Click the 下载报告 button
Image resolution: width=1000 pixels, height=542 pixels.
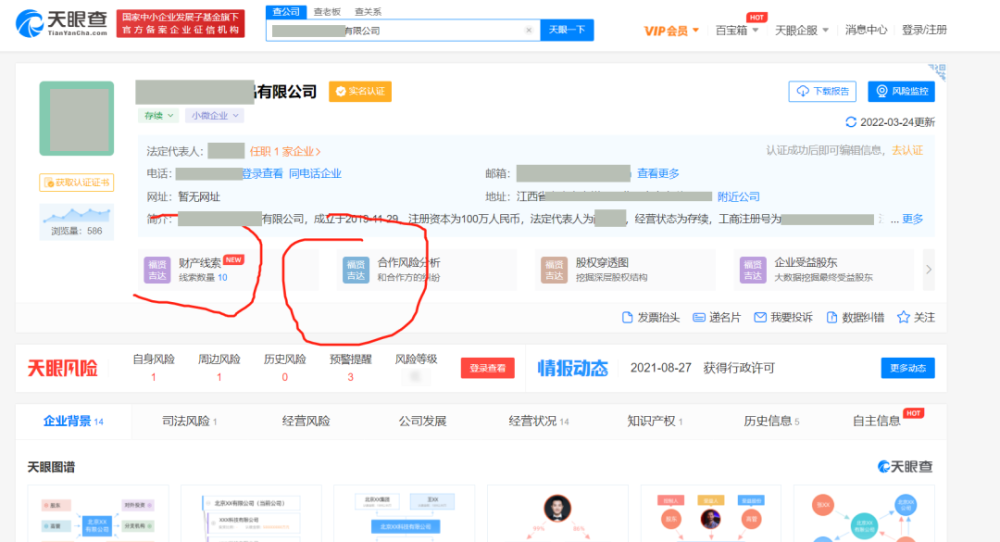click(823, 91)
